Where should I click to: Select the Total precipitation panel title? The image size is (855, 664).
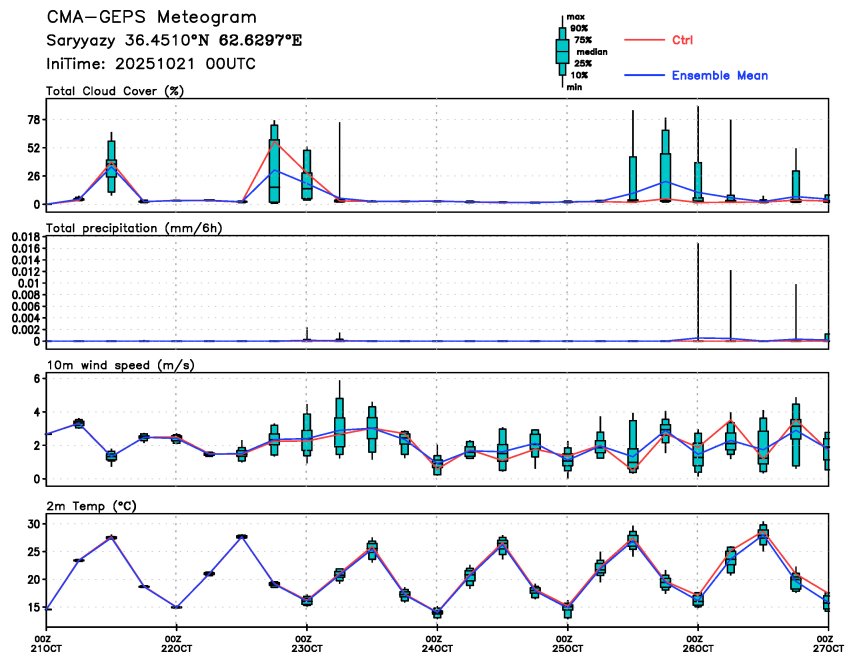coord(134,228)
